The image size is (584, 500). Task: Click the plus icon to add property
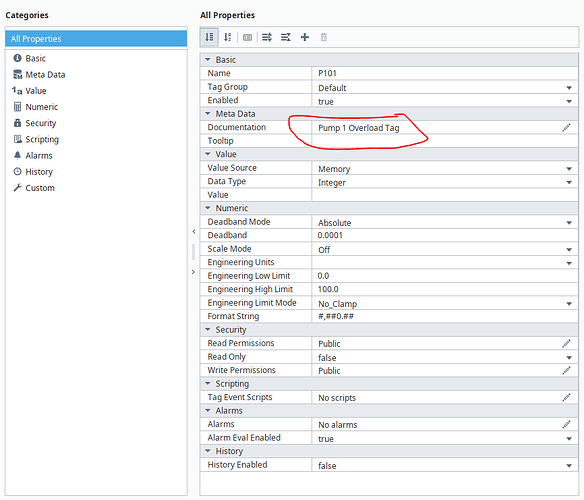pyautogui.click(x=305, y=37)
